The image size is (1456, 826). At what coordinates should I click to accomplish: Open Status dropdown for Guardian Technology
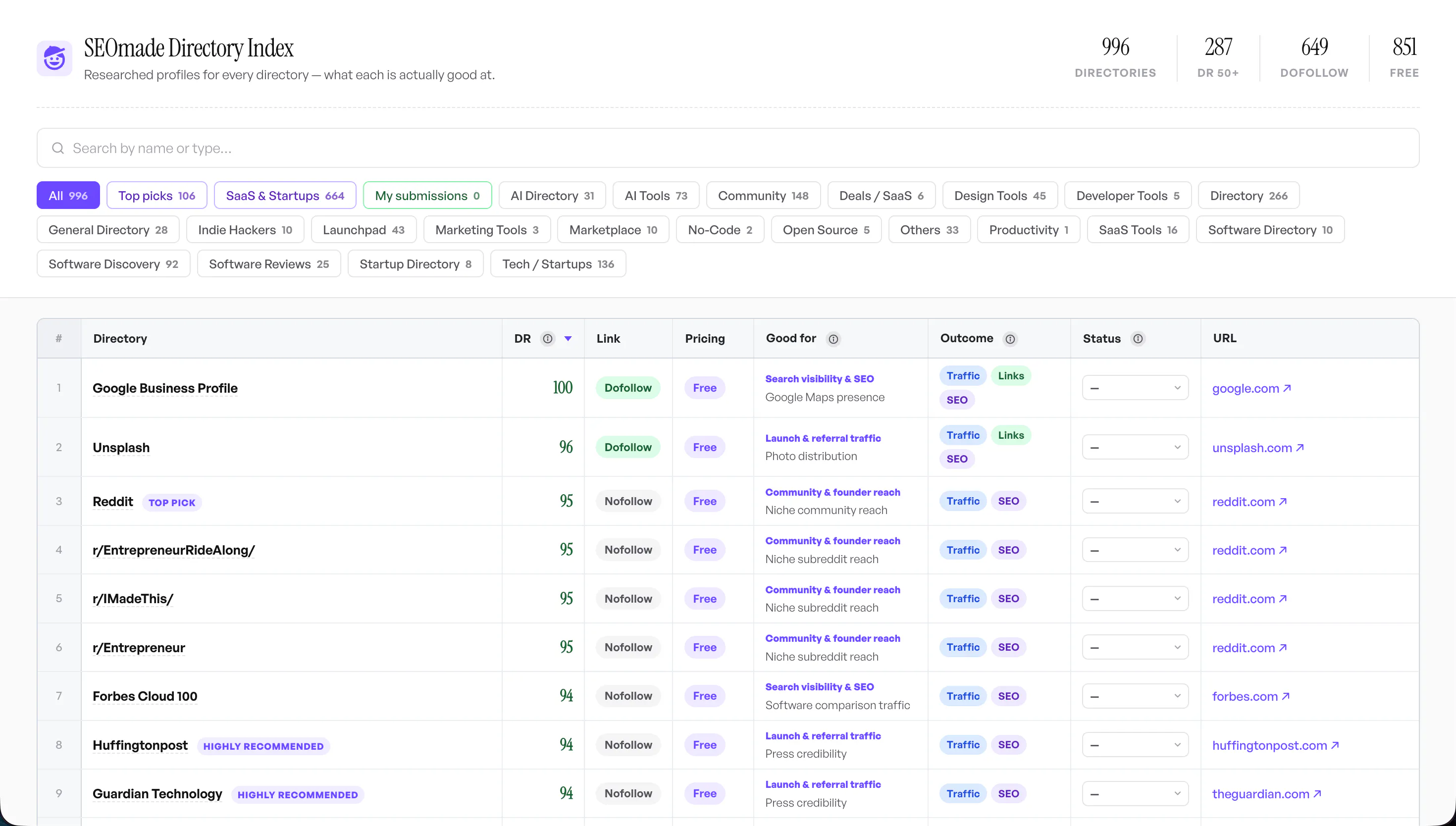pyautogui.click(x=1135, y=794)
